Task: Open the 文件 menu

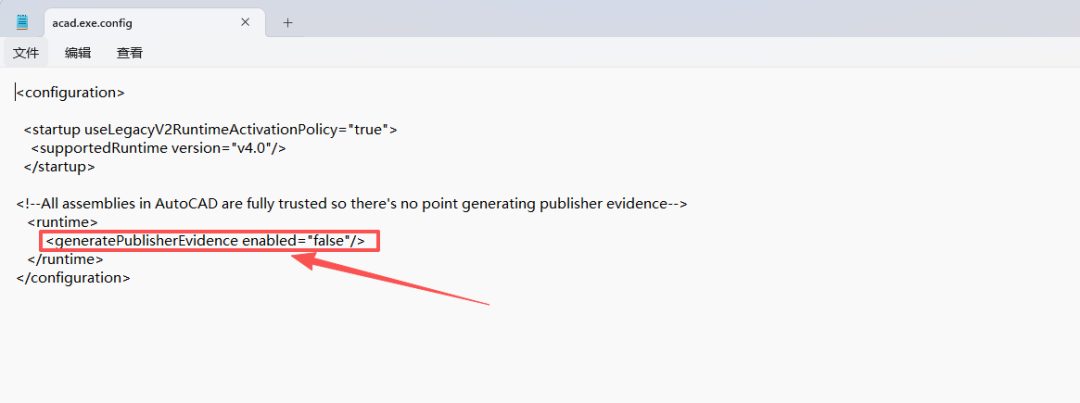Action: (x=26, y=53)
